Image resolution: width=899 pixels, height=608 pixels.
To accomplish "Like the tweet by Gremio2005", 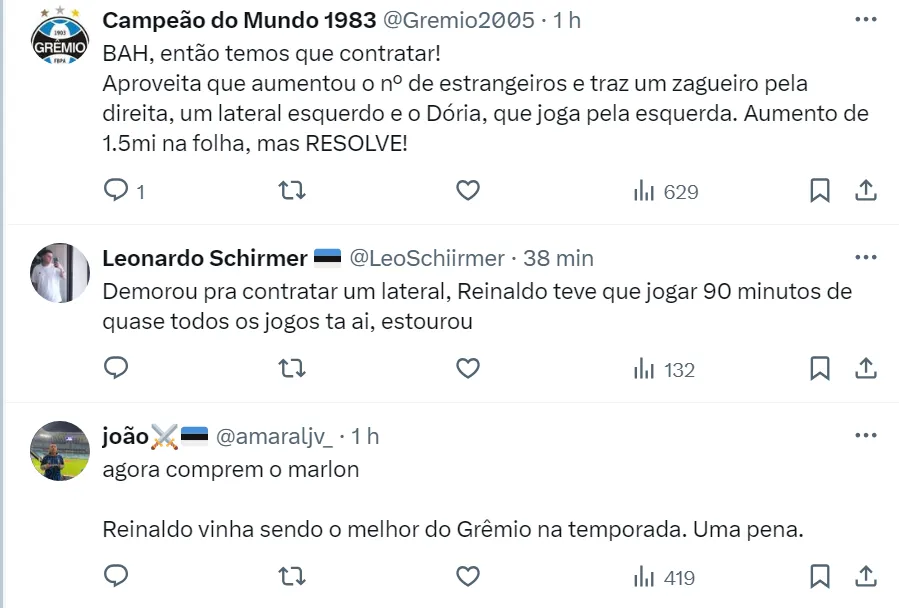I will (x=467, y=191).
